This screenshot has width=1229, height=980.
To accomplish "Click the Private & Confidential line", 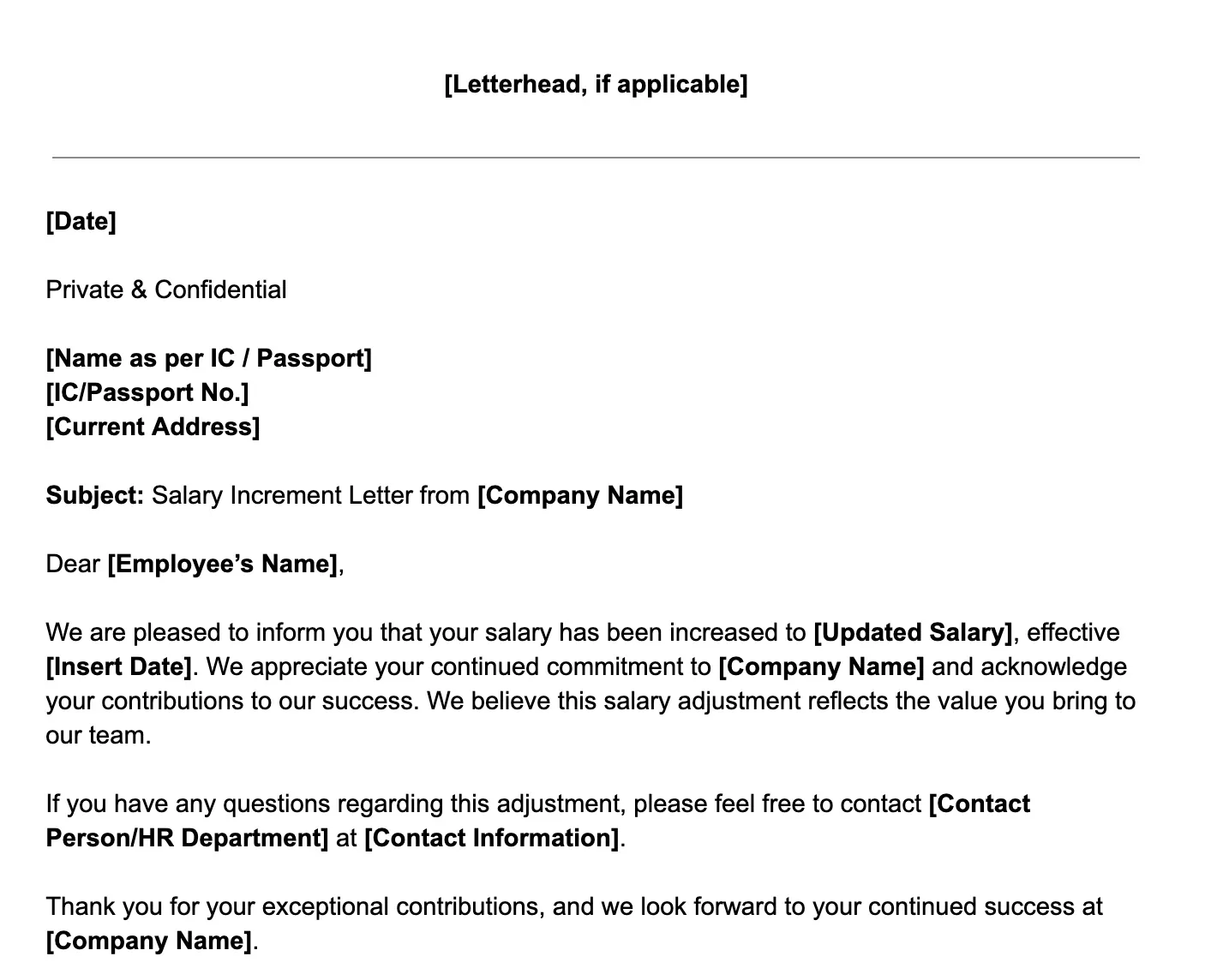I will (166, 290).
